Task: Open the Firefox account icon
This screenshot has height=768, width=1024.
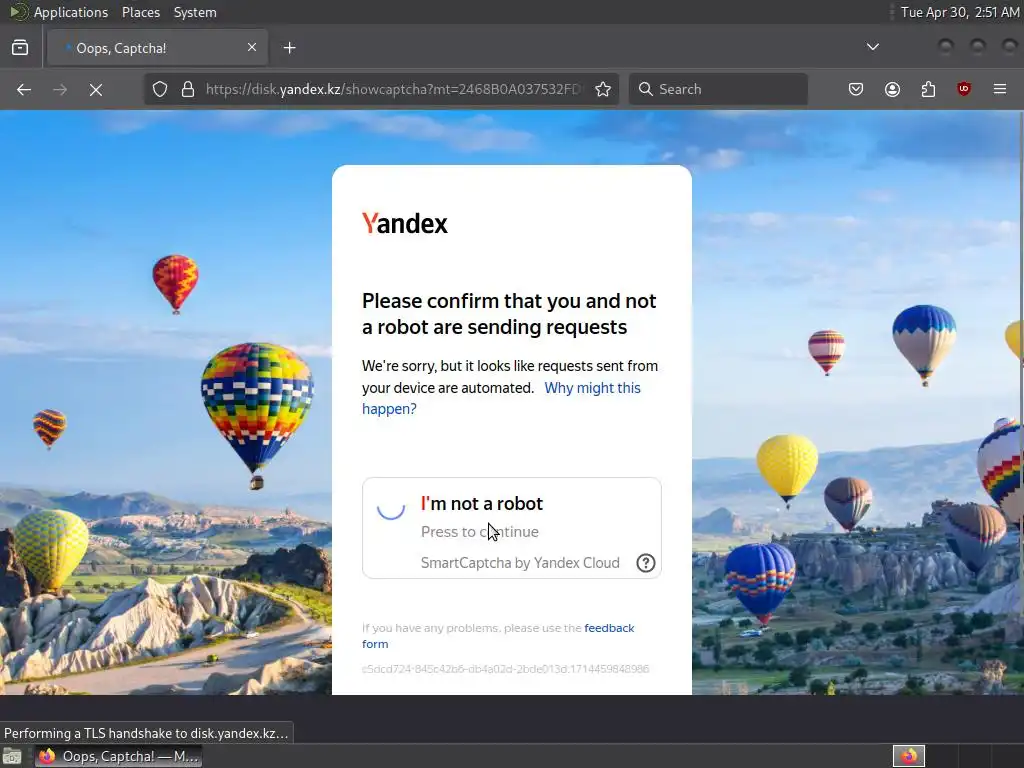Action: pos(892,89)
